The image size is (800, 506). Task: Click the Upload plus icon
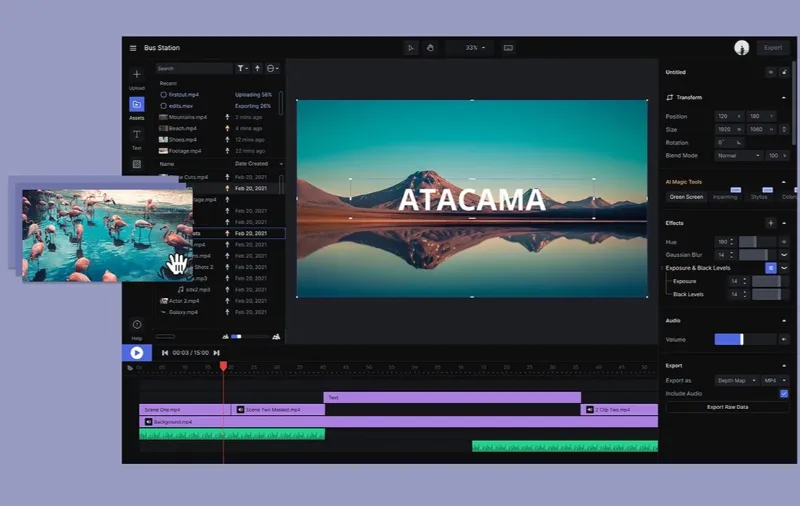pyautogui.click(x=137, y=75)
